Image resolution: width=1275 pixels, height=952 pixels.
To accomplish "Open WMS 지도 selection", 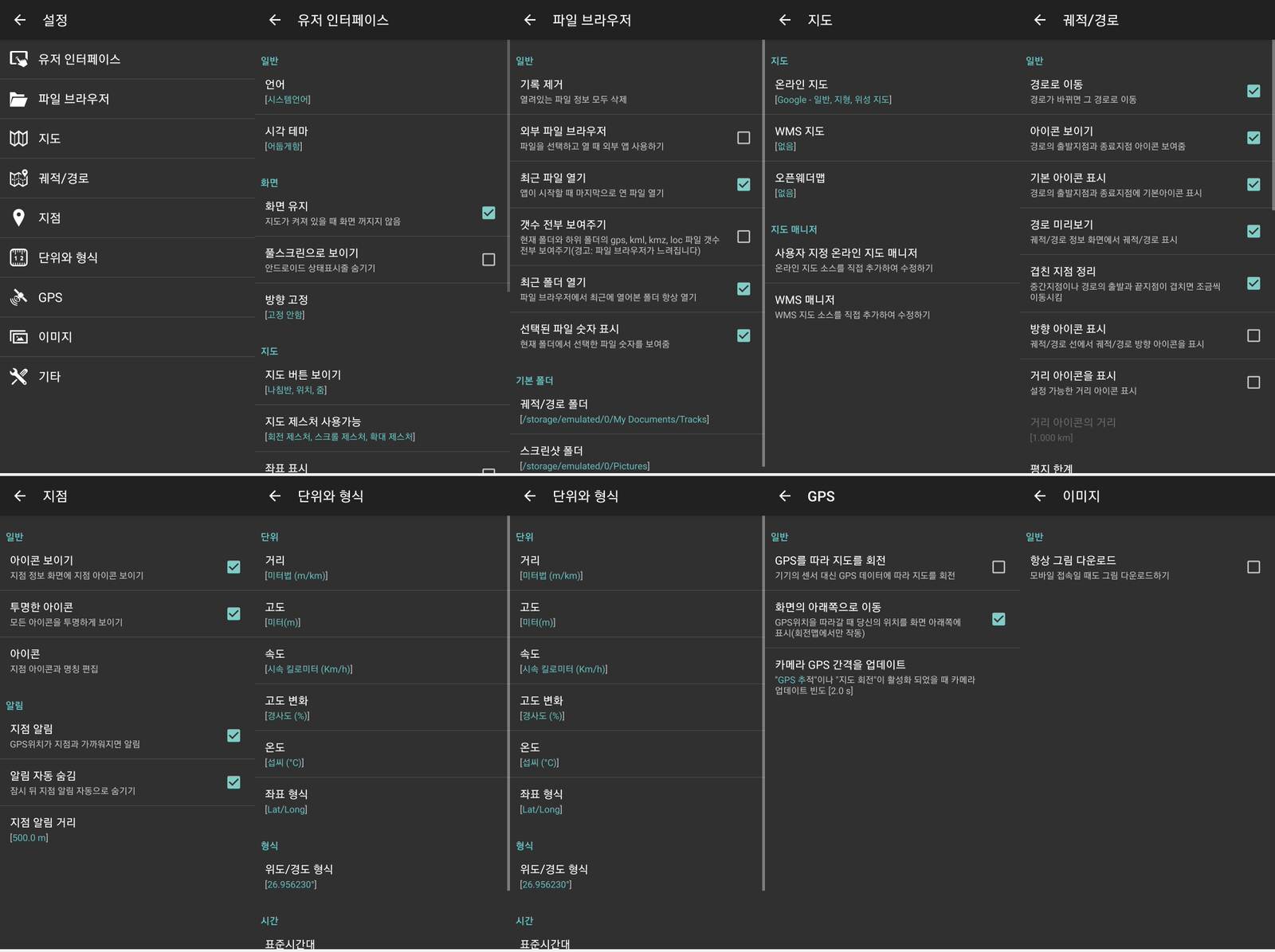I will 892,138.
